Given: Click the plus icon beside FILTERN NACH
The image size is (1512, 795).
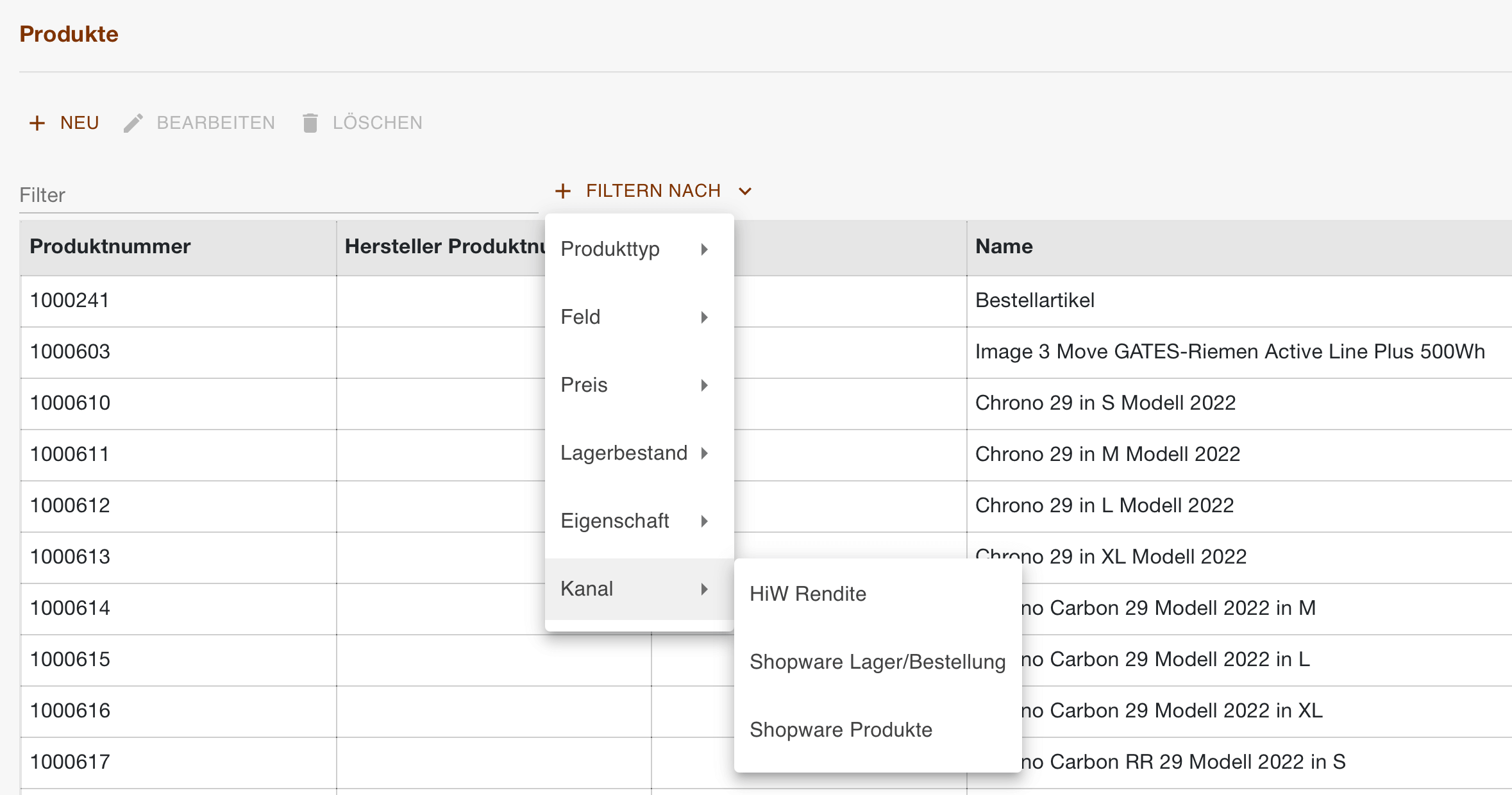Looking at the screenshot, I should [563, 190].
